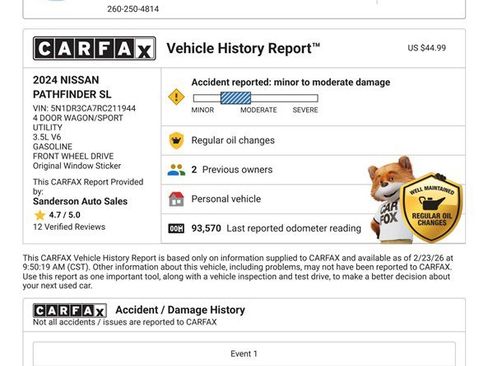Click the phone number 260-250-4814

[133, 9]
